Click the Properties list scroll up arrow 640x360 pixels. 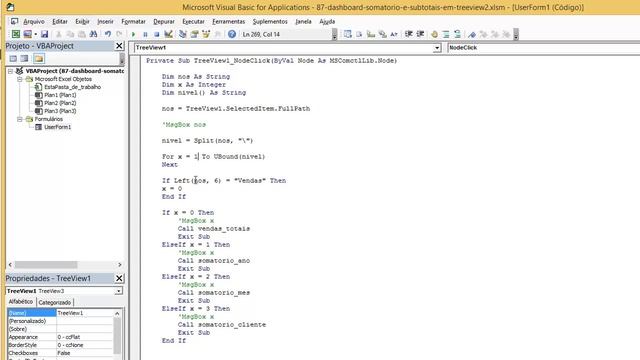(117, 313)
